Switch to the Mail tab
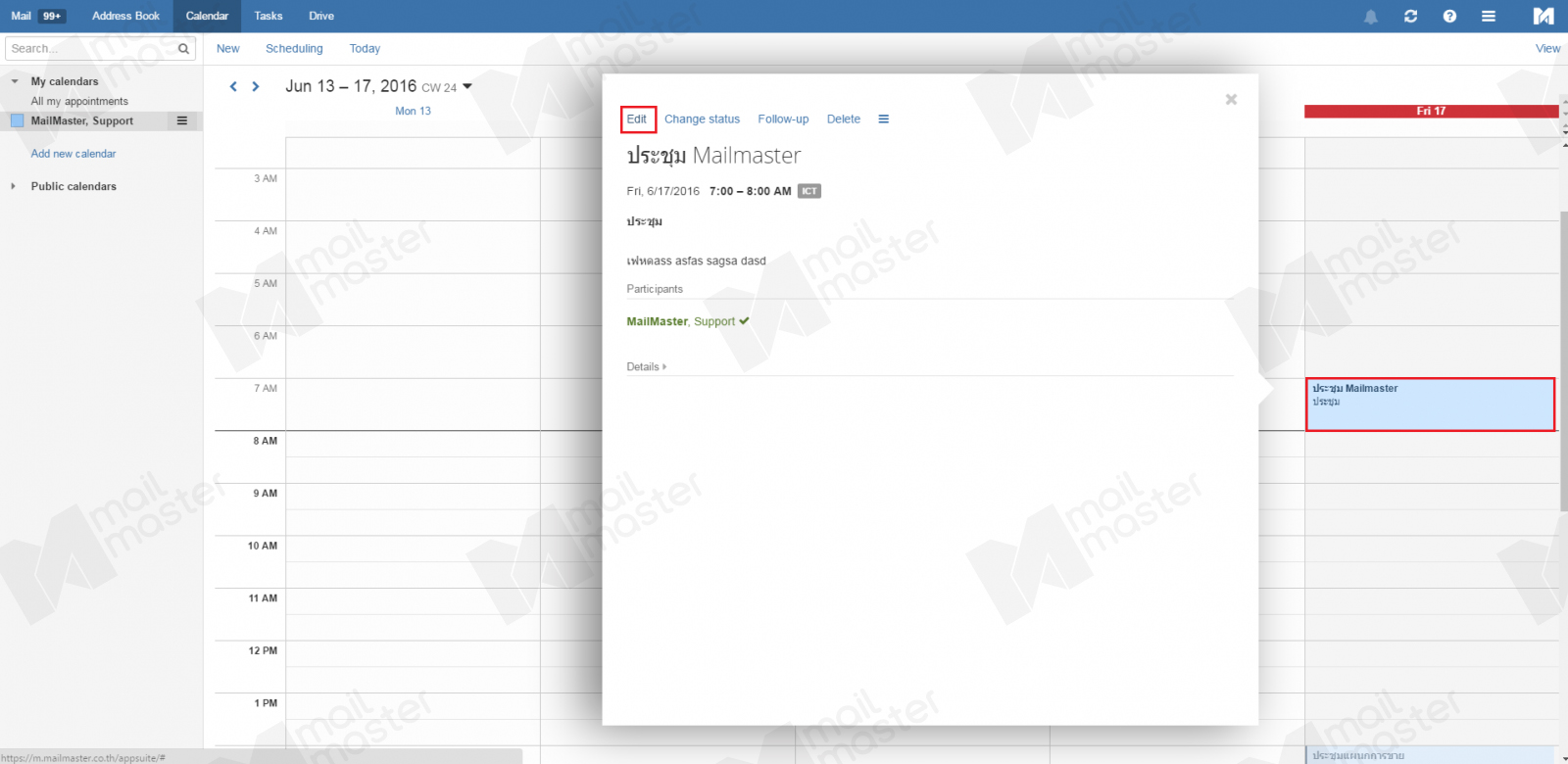The width and height of the screenshot is (1568, 764). 21,16
